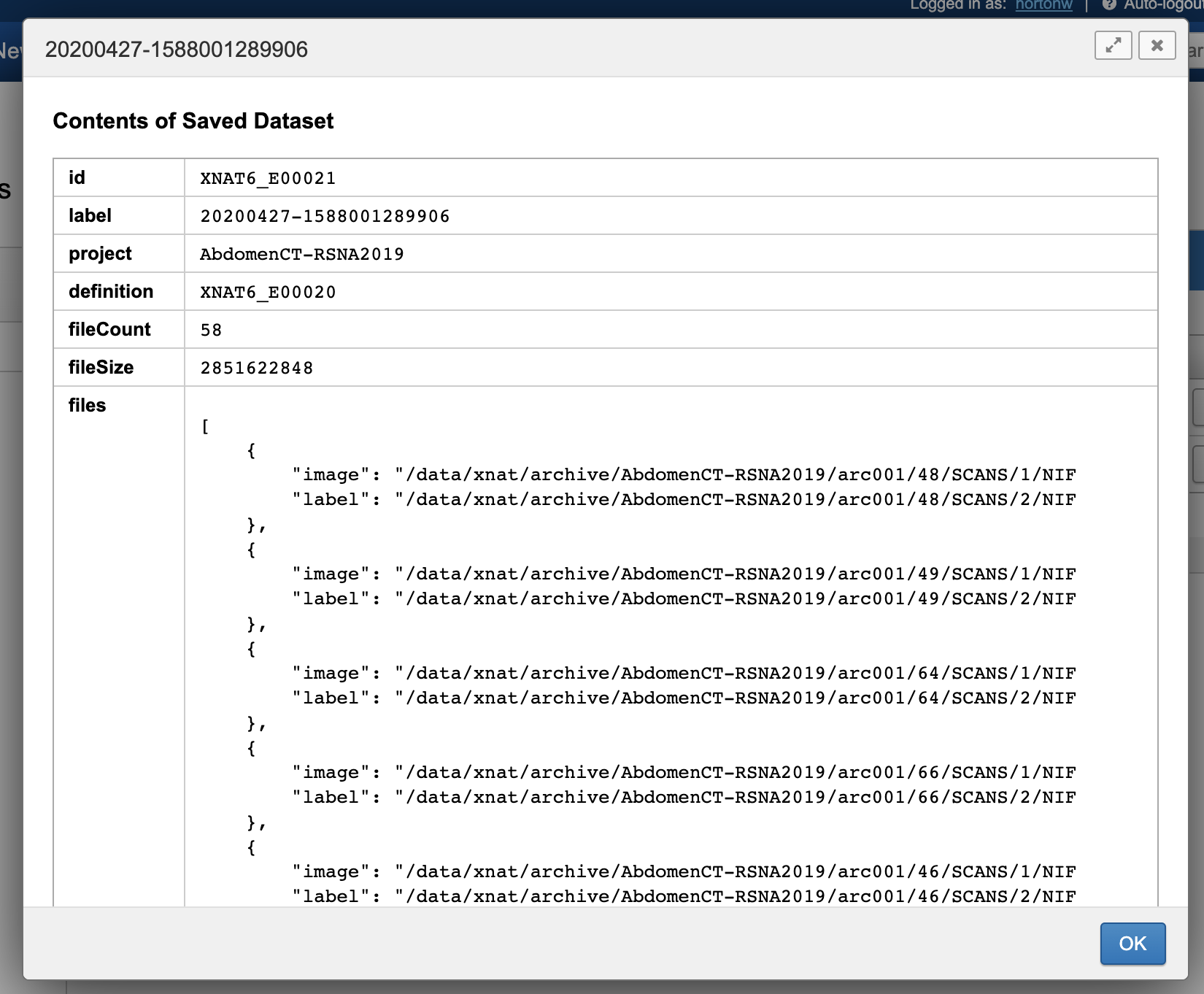Click the dialog title 20200427-1588001289906
Image resolution: width=1204 pixels, height=994 pixels.
click(x=177, y=50)
